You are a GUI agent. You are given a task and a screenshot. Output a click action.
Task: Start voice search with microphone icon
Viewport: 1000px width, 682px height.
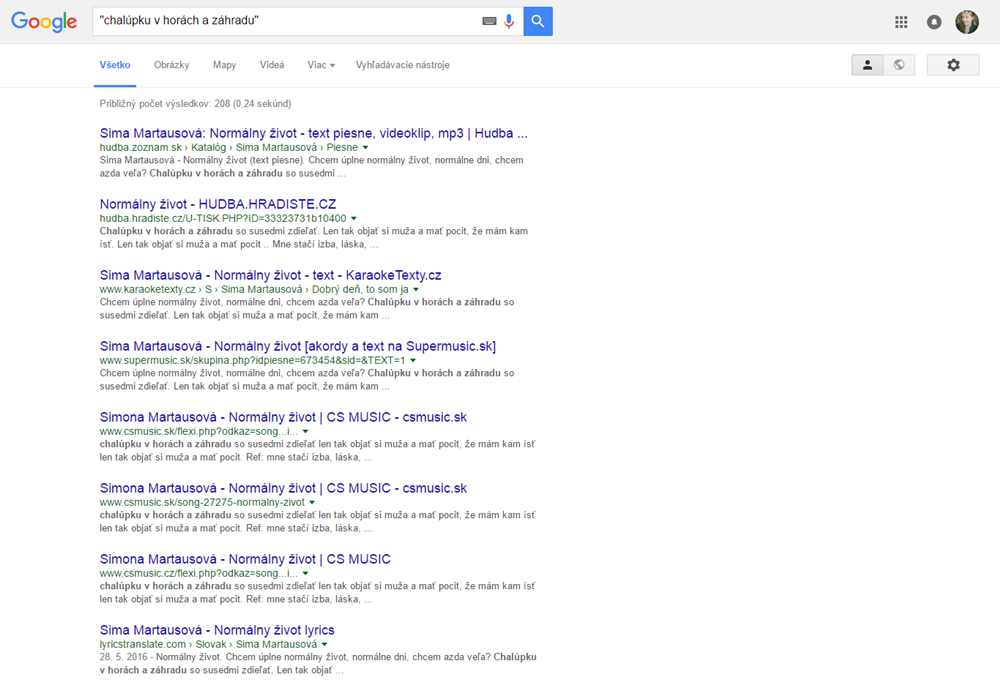(x=508, y=21)
